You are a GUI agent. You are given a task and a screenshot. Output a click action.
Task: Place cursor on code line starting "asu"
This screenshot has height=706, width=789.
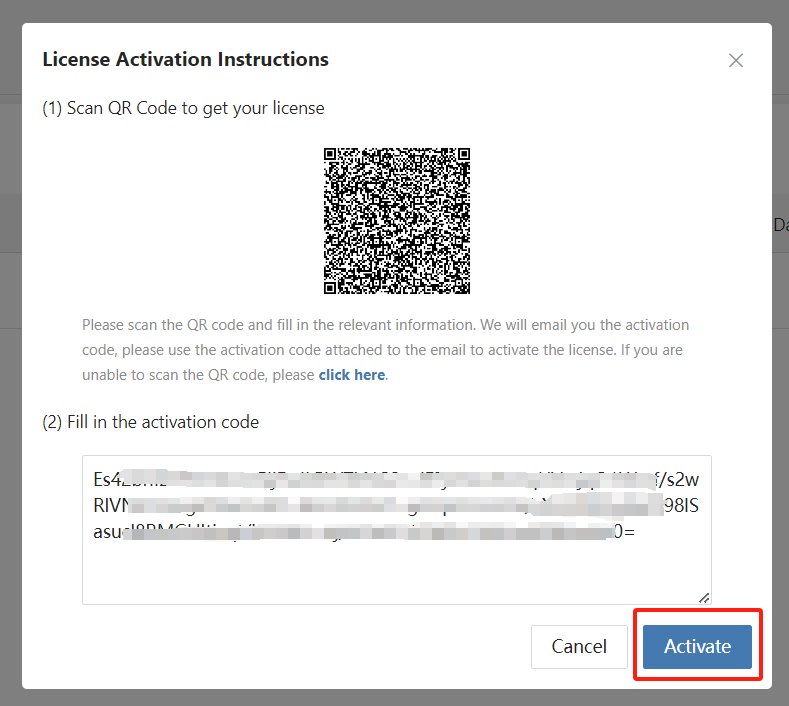click(x=364, y=531)
